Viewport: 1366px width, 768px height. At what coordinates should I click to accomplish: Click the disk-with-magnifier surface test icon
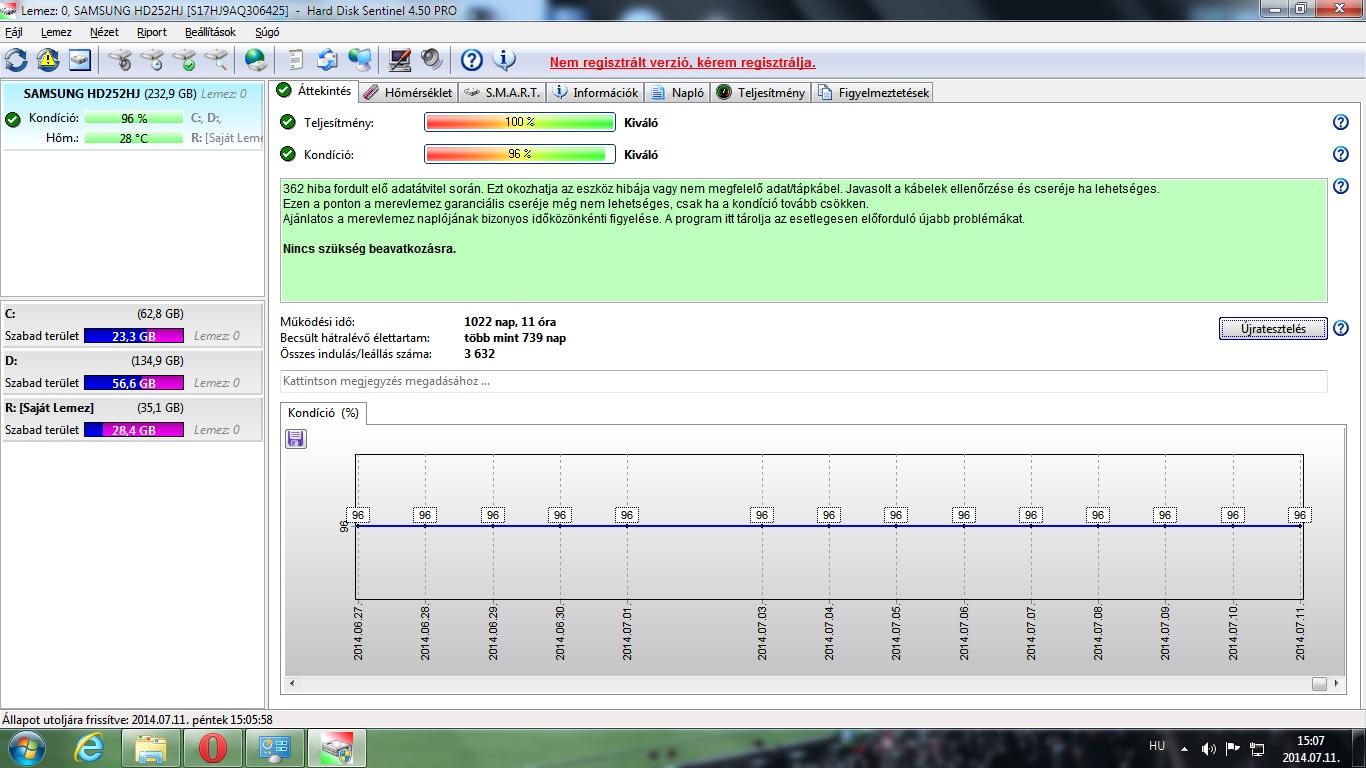click(x=217, y=60)
